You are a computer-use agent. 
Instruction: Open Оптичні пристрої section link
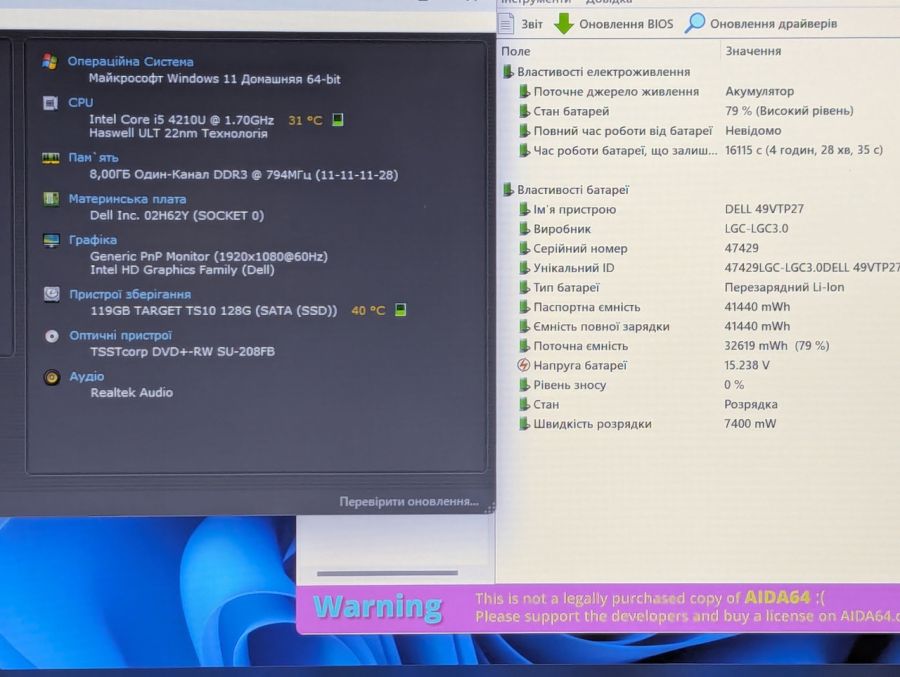pos(121,335)
